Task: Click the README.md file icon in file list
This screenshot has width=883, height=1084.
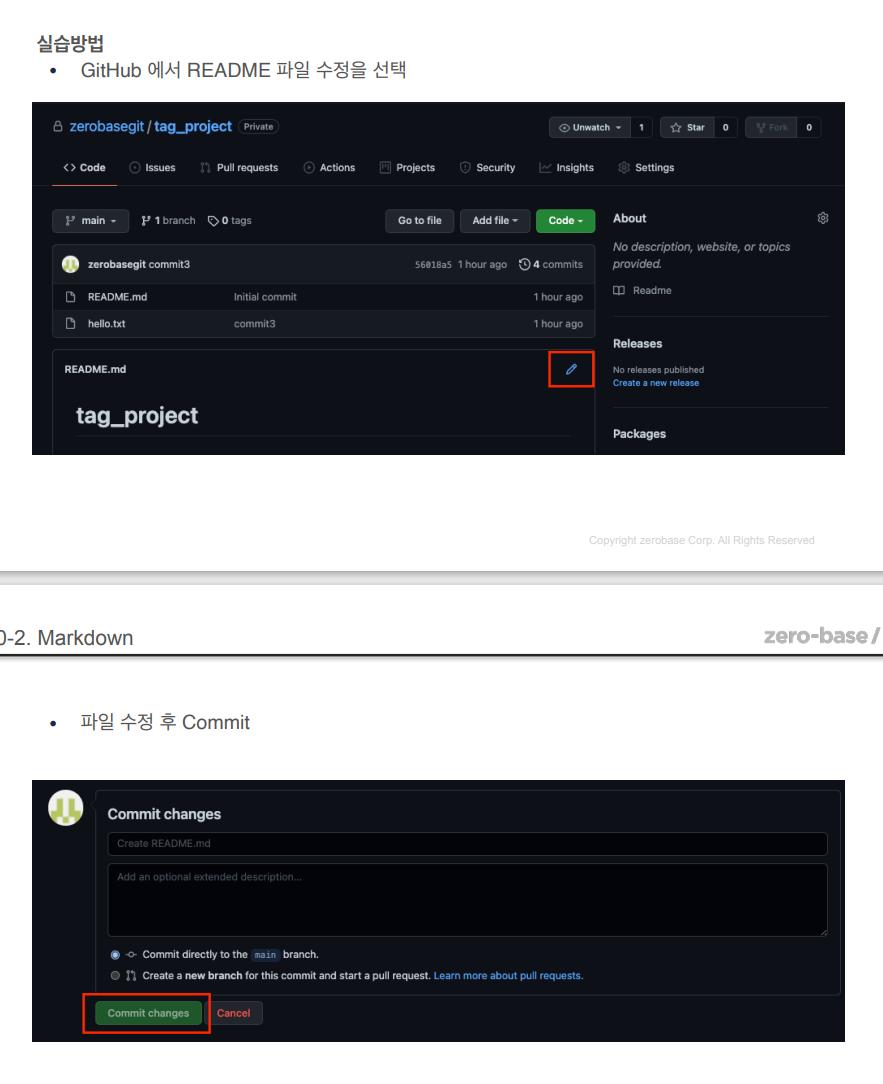Action: pyautogui.click(x=70, y=297)
